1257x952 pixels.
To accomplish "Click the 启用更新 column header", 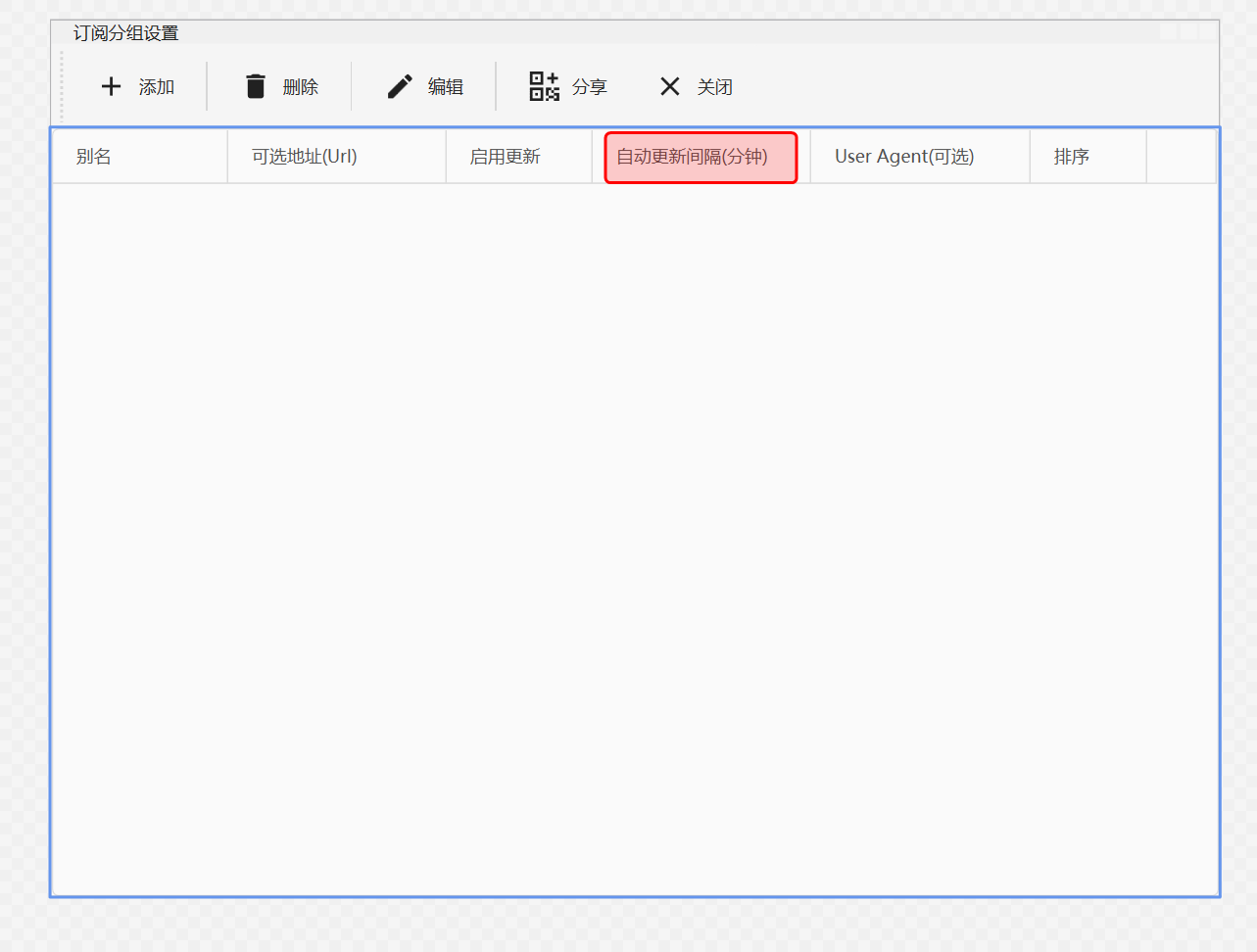I will 506,157.
